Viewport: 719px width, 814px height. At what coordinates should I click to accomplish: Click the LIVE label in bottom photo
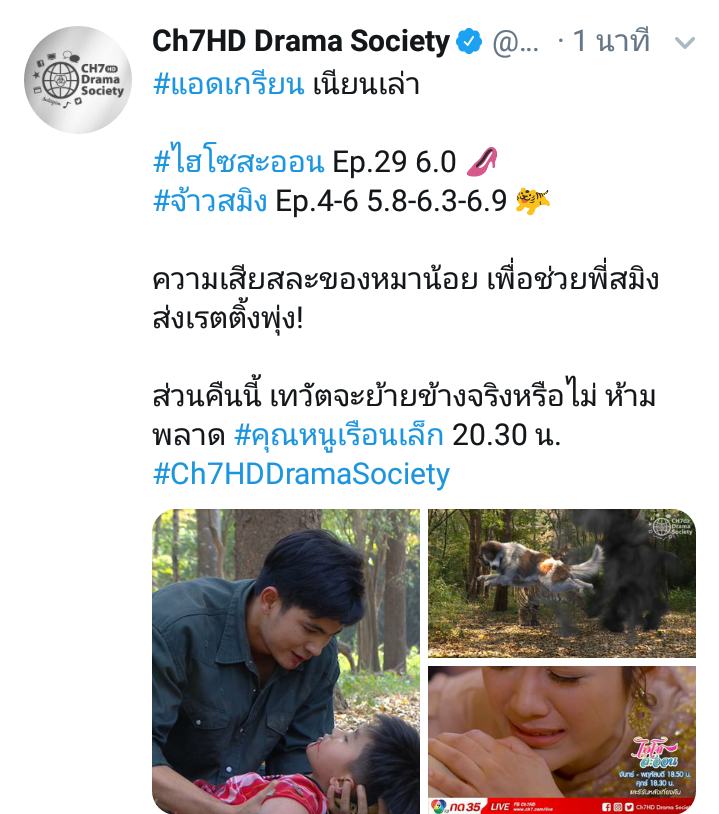pos(500,806)
